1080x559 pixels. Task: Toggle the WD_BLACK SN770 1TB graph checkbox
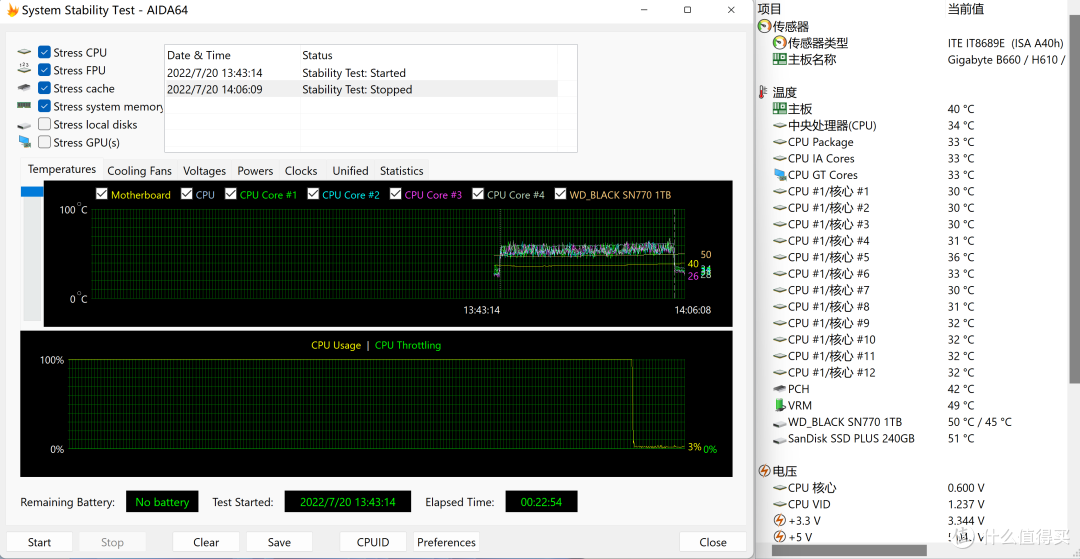pos(560,194)
